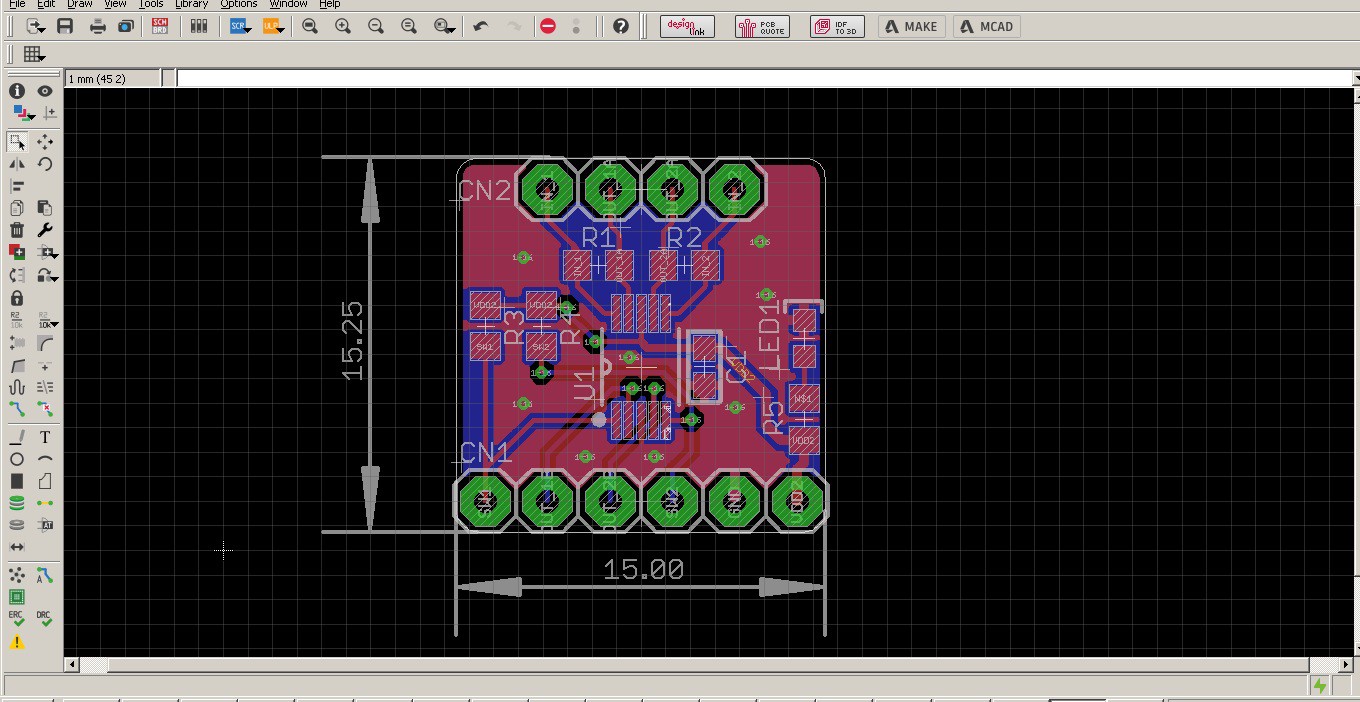Save the board with the floppy icon
Screen dimensions: 1360x702
pyautogui.click(x=65, y=27)
